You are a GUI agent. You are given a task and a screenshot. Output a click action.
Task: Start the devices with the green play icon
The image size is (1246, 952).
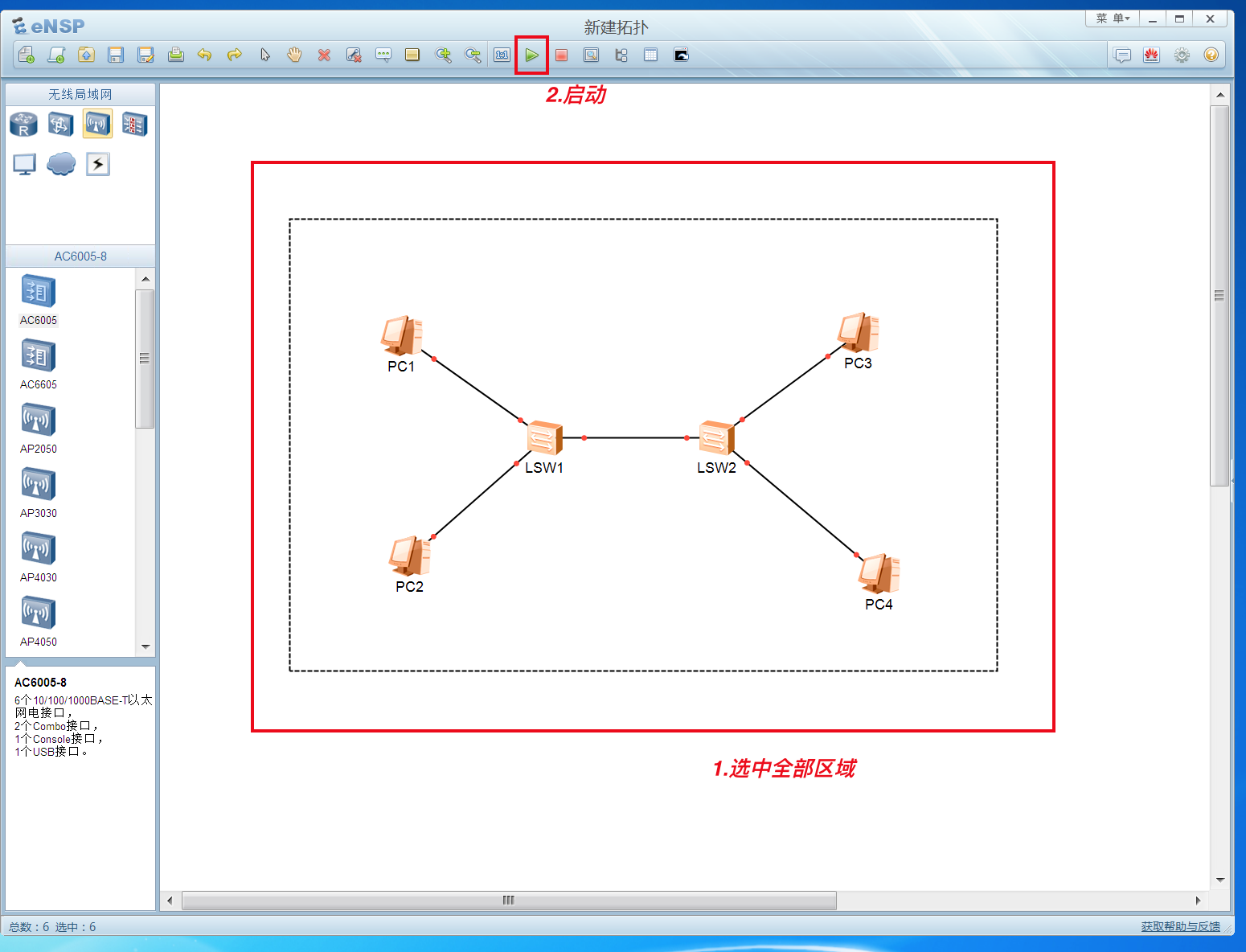[531, 55]
